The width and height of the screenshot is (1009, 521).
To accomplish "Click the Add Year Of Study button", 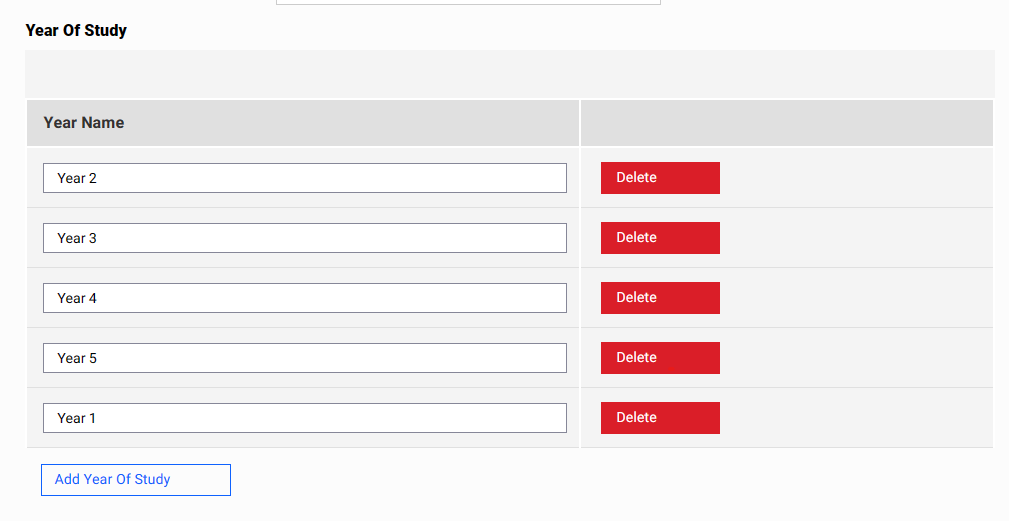I will [x=136, y=480].
